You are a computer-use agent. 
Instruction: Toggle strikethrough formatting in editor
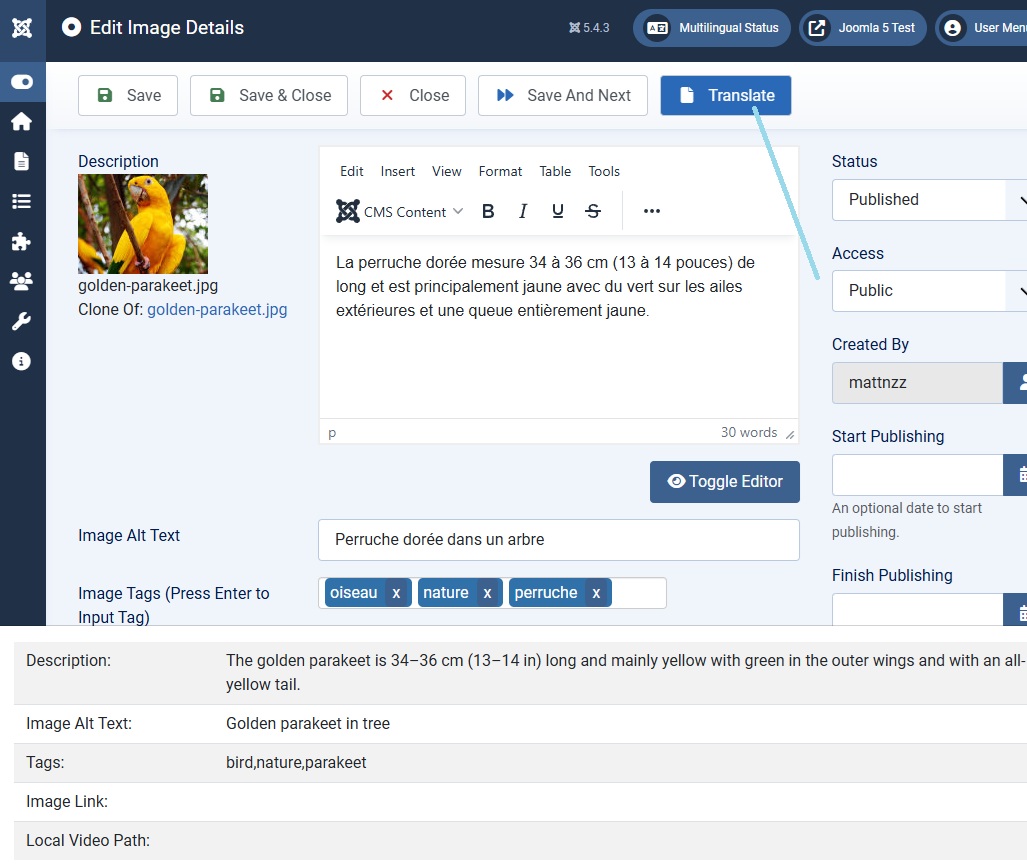click(593, 211)
